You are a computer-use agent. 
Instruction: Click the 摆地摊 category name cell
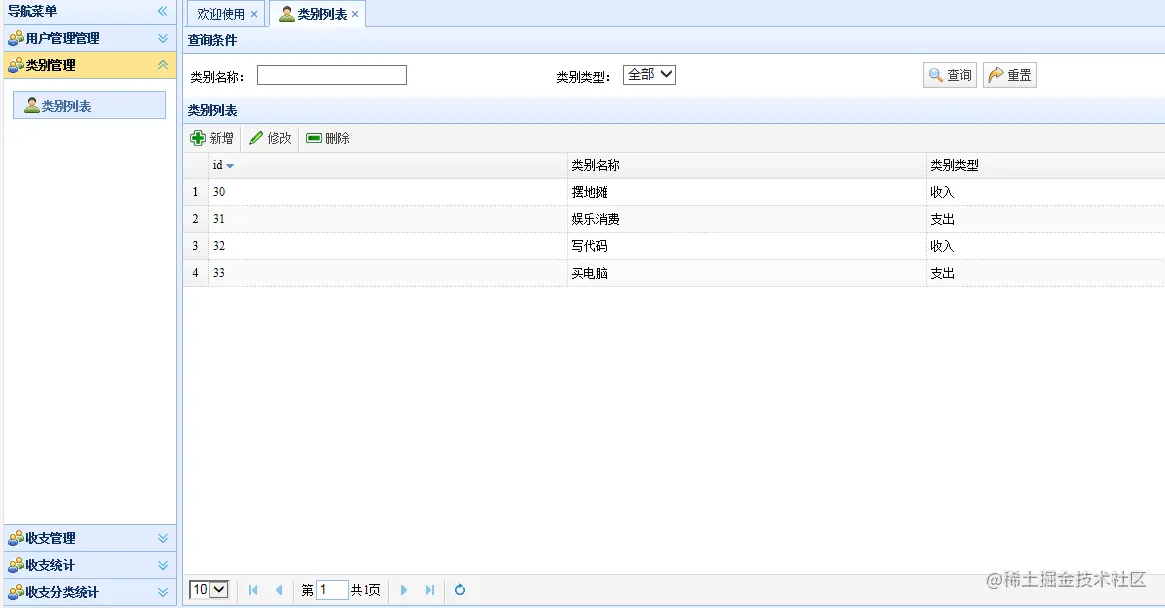tap(747, 192)
